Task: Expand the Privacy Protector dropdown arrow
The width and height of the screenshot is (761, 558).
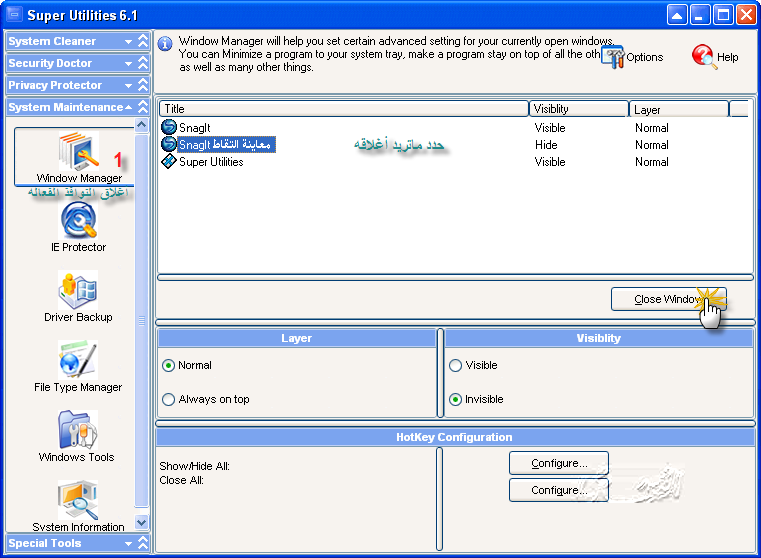Action: click(128, 85)
